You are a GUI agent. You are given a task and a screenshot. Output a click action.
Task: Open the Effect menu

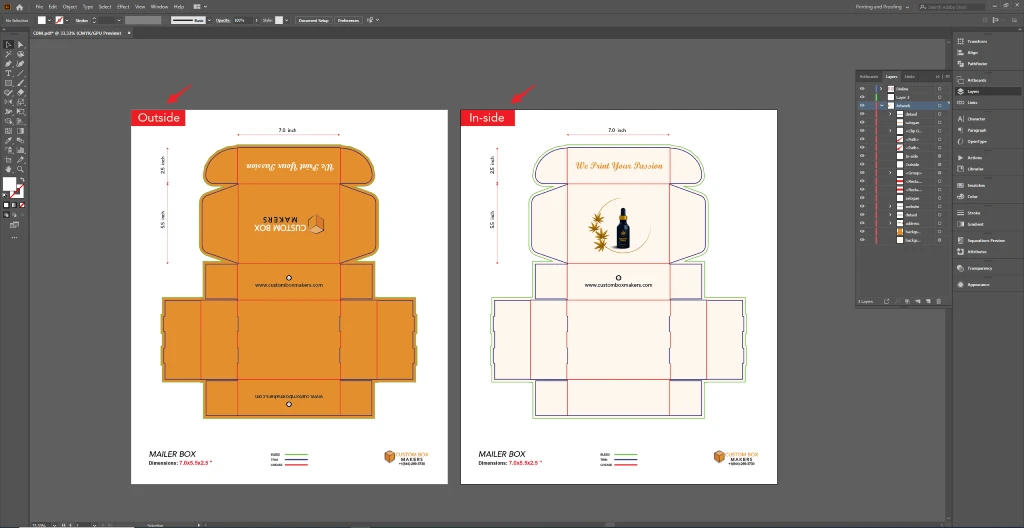123,7
